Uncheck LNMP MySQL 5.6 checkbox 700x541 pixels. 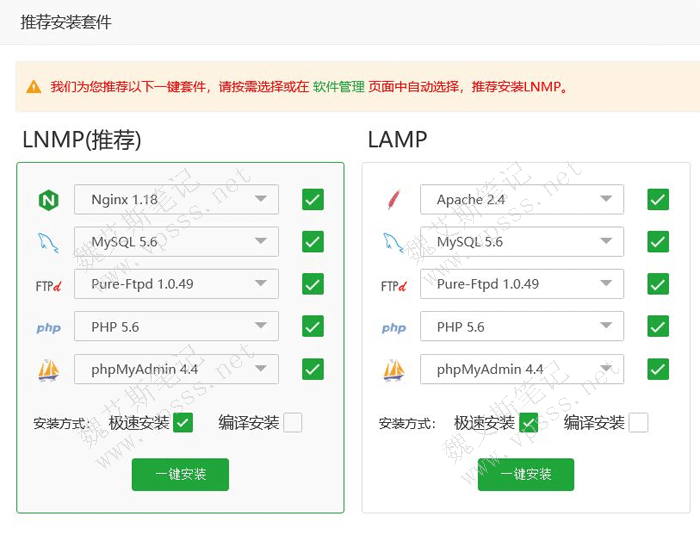coord(312,241)
